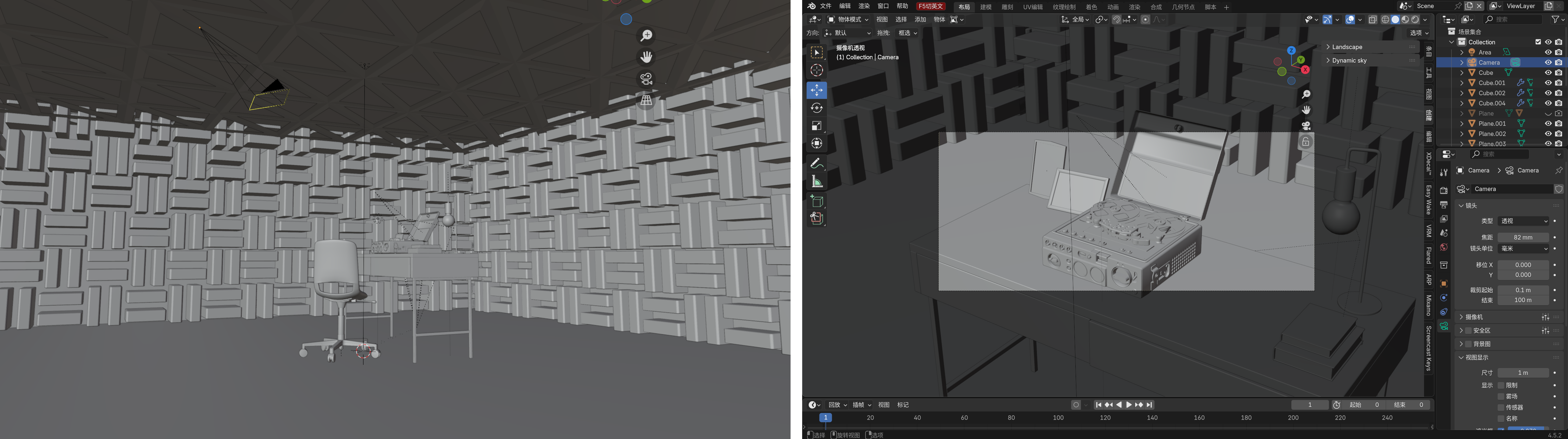Activate the Scale tool
Screen dimensions: 1568x439
[816, 125]
